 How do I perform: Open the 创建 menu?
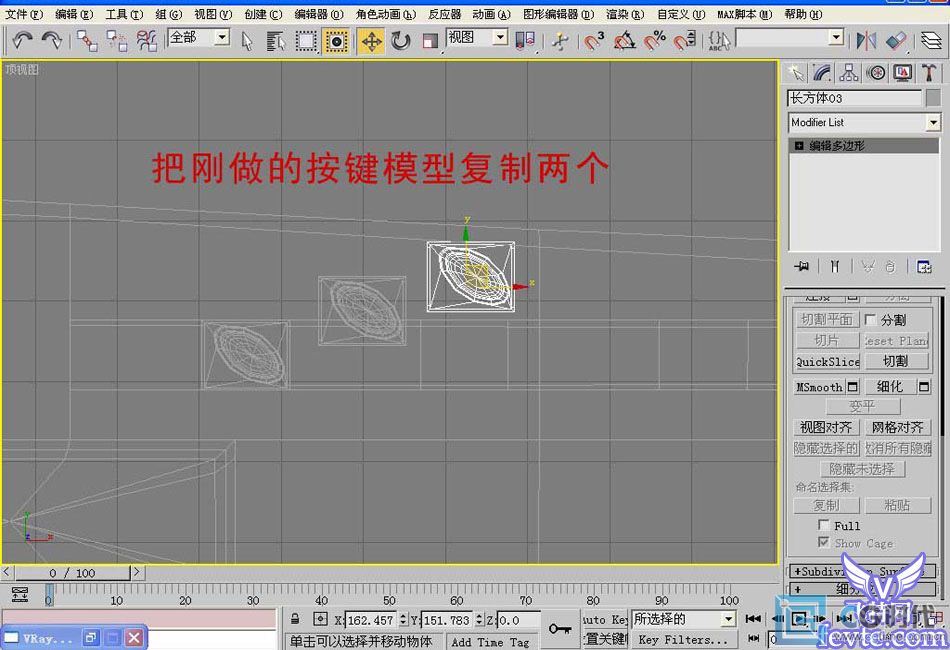click(x=264, y=14)
